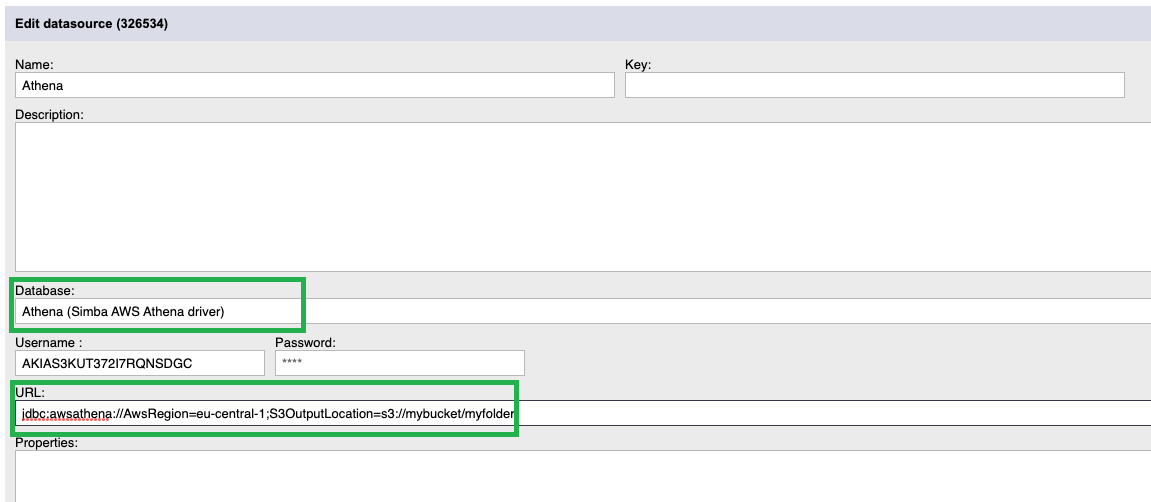Click the masked Password field
The height and width of the screenshot is (502, 1151).
(x=399, y=363)
